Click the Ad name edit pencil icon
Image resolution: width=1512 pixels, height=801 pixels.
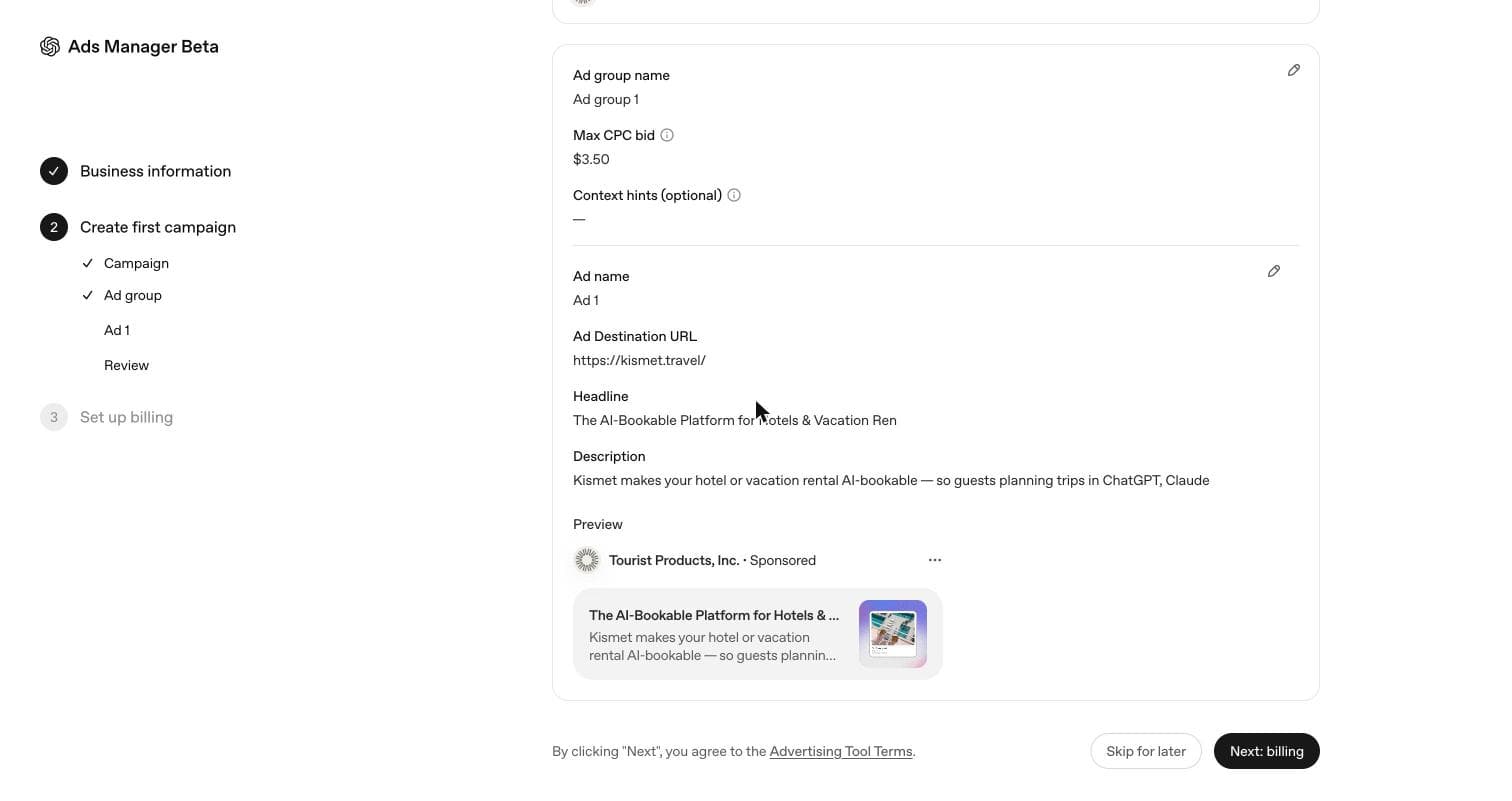1274,271
